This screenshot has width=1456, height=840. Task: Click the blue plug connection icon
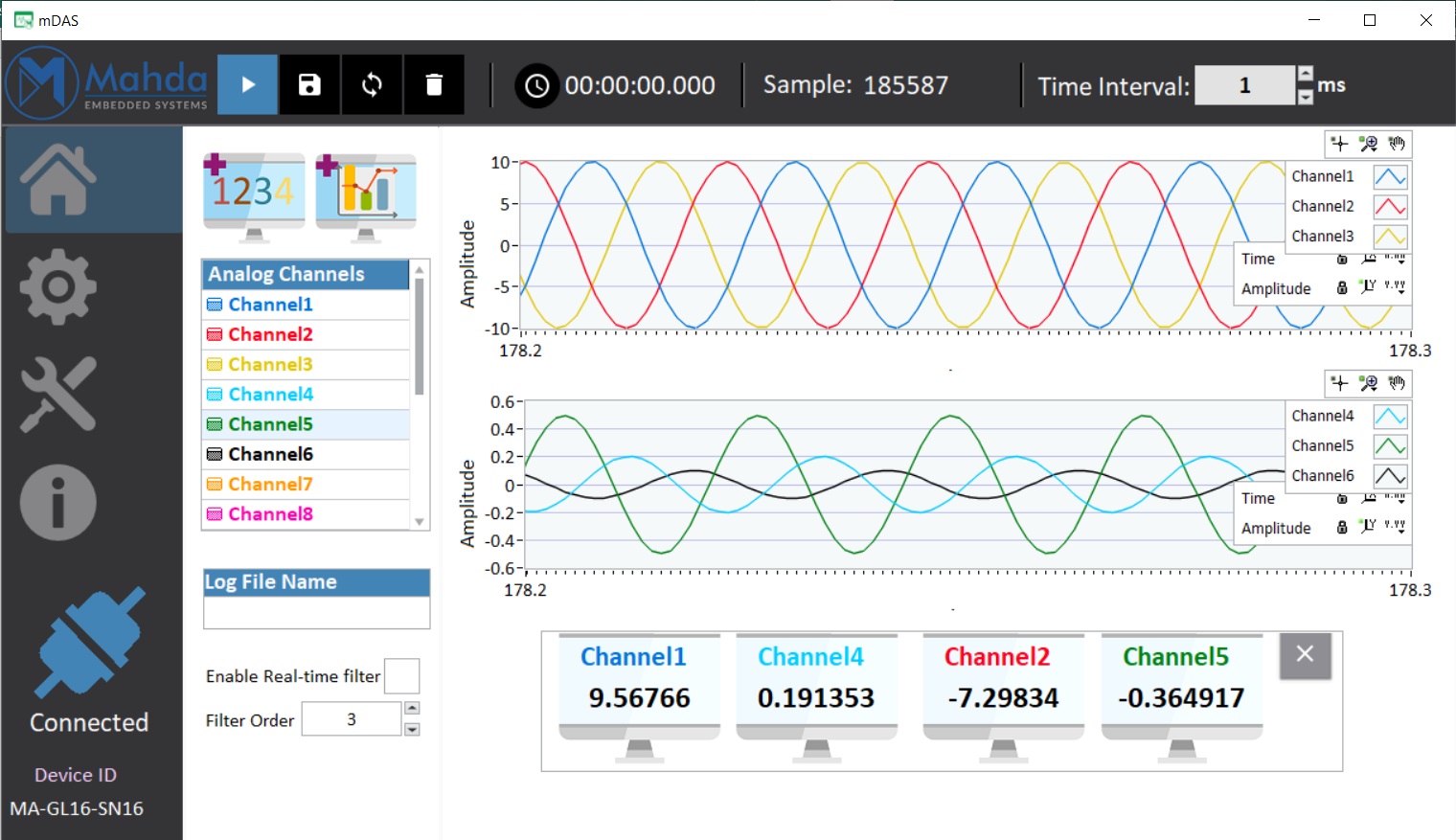[x=89, y=643]
